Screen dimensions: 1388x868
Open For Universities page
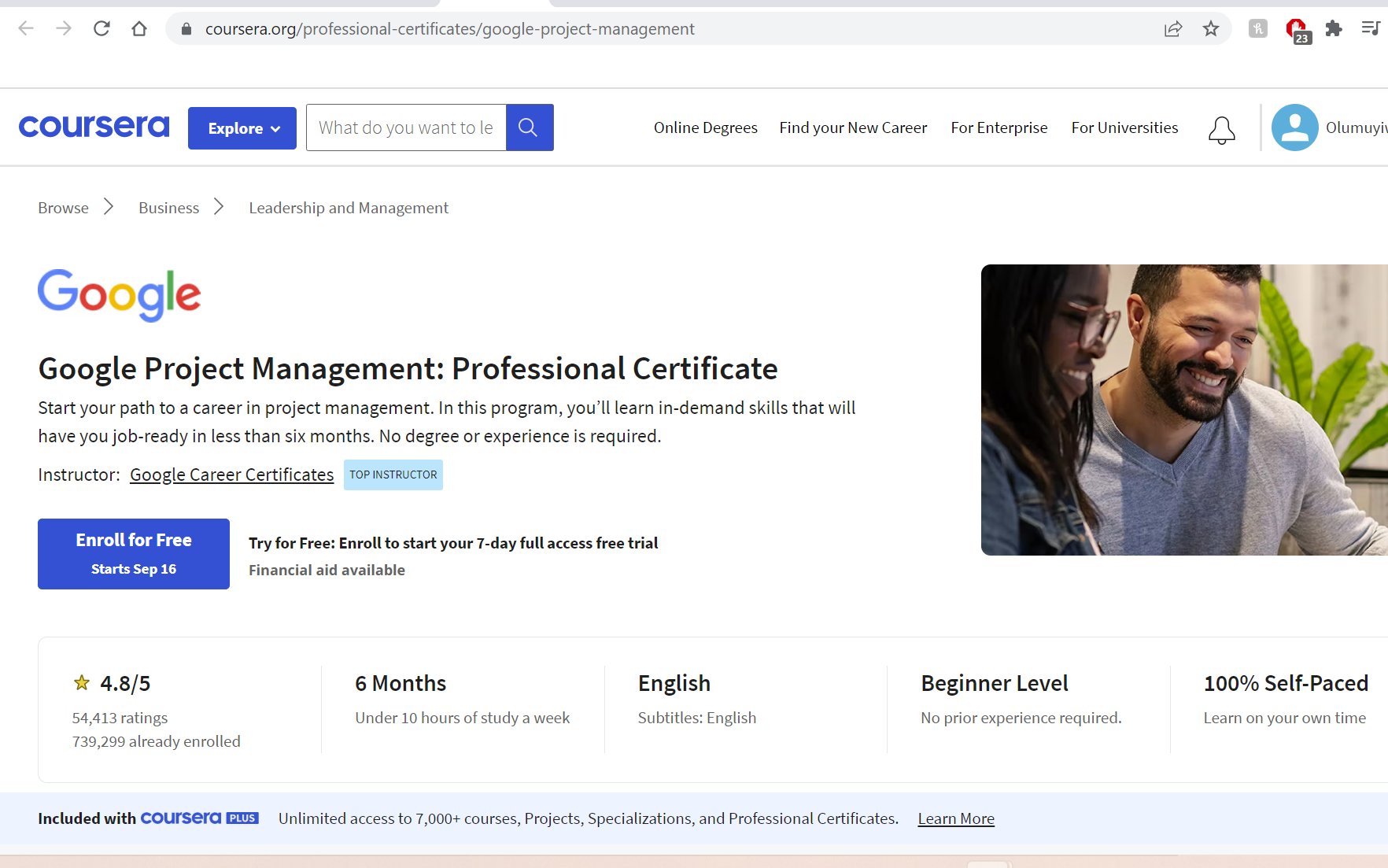pos(1124,127)
